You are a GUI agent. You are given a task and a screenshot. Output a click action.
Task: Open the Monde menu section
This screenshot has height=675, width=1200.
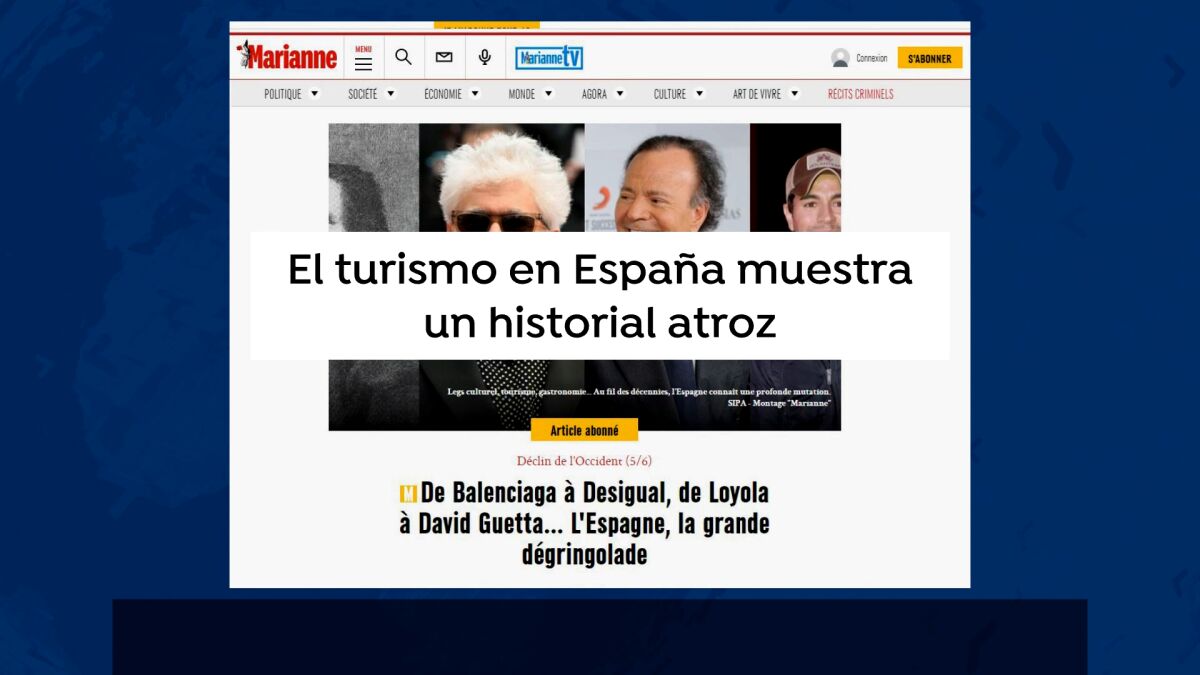click(521, 94)
